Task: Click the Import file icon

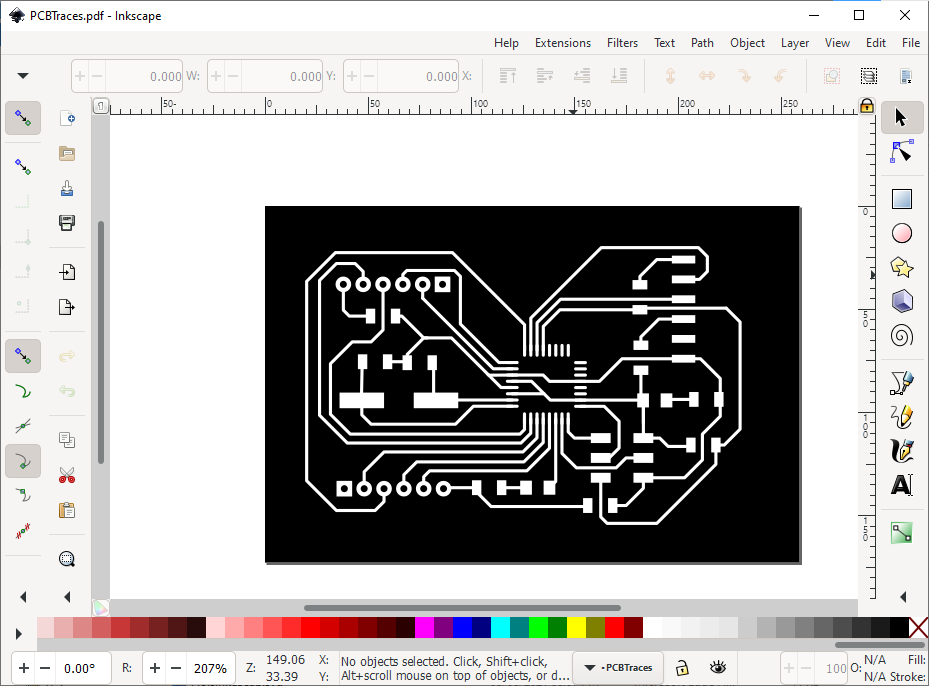Action: point(67,272)
